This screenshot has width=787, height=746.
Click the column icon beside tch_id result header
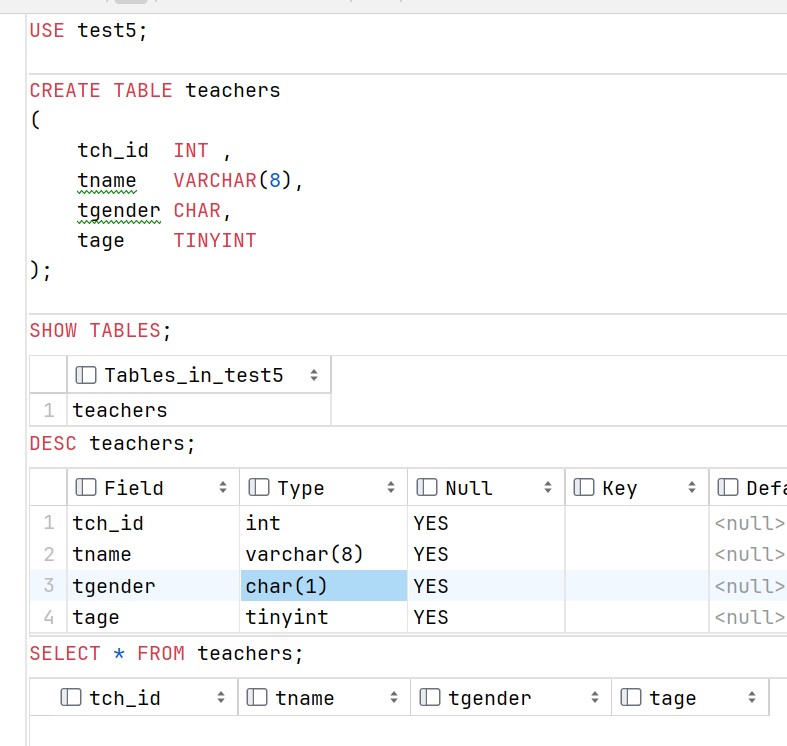[71, 697]
